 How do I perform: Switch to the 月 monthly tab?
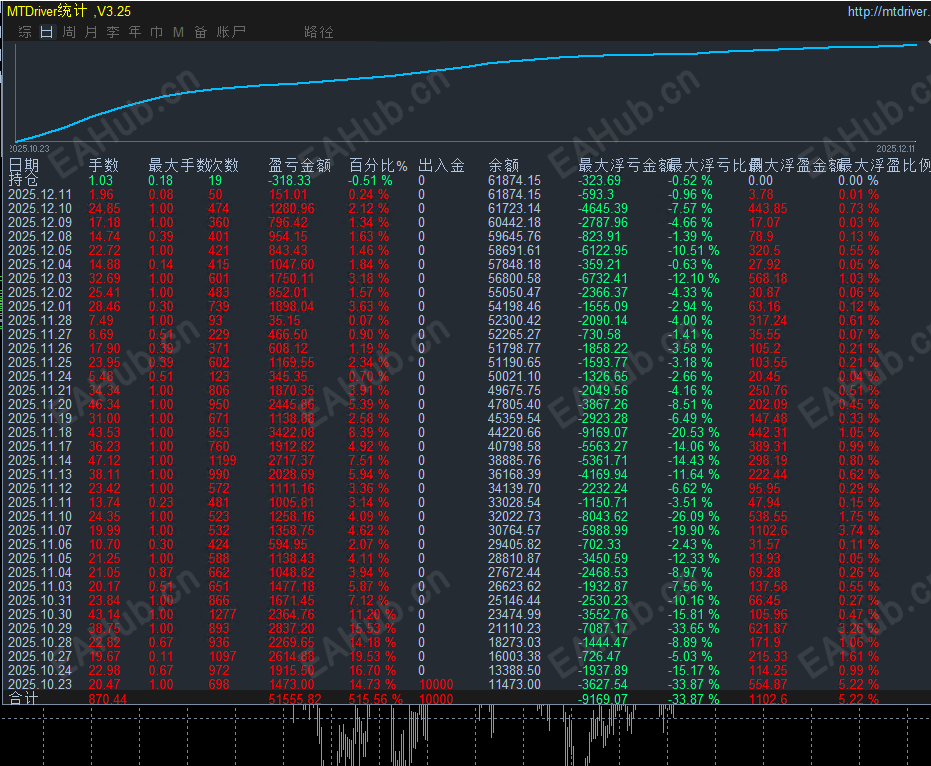point(91,32)
